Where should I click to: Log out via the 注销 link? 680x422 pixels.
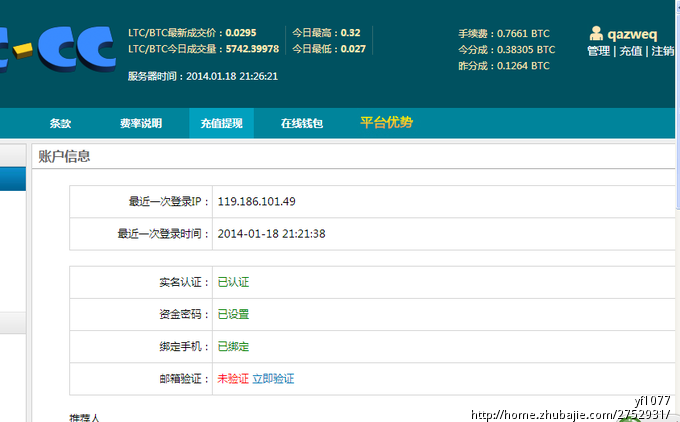(663, 51)
